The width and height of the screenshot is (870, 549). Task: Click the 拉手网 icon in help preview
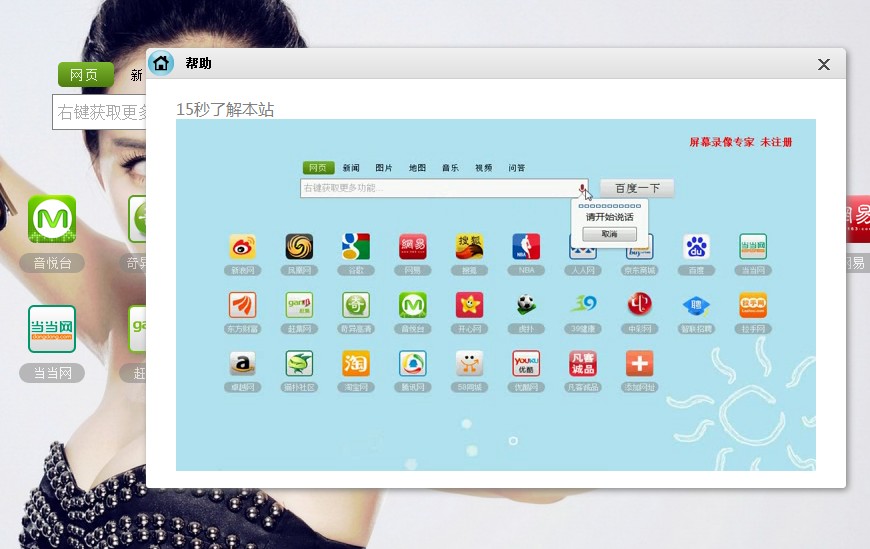[753, 305]
